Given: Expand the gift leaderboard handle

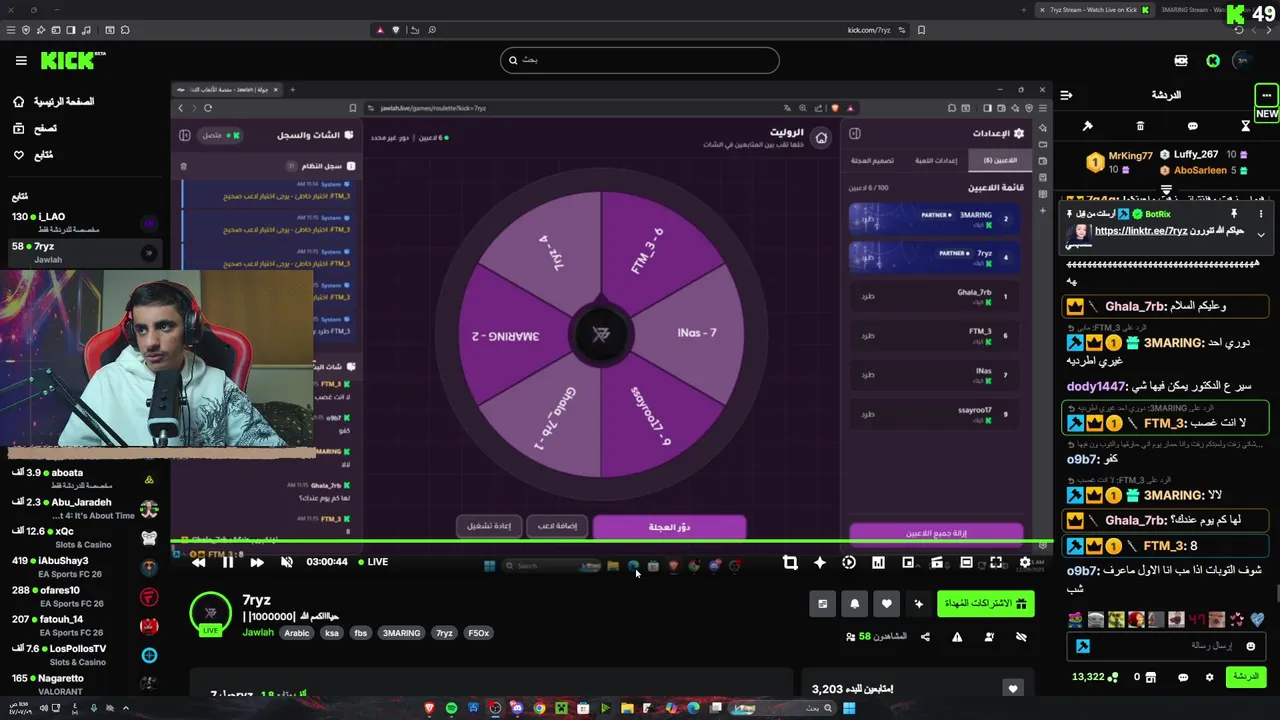Looking at the screenshot, I should tap(1166, 189).
